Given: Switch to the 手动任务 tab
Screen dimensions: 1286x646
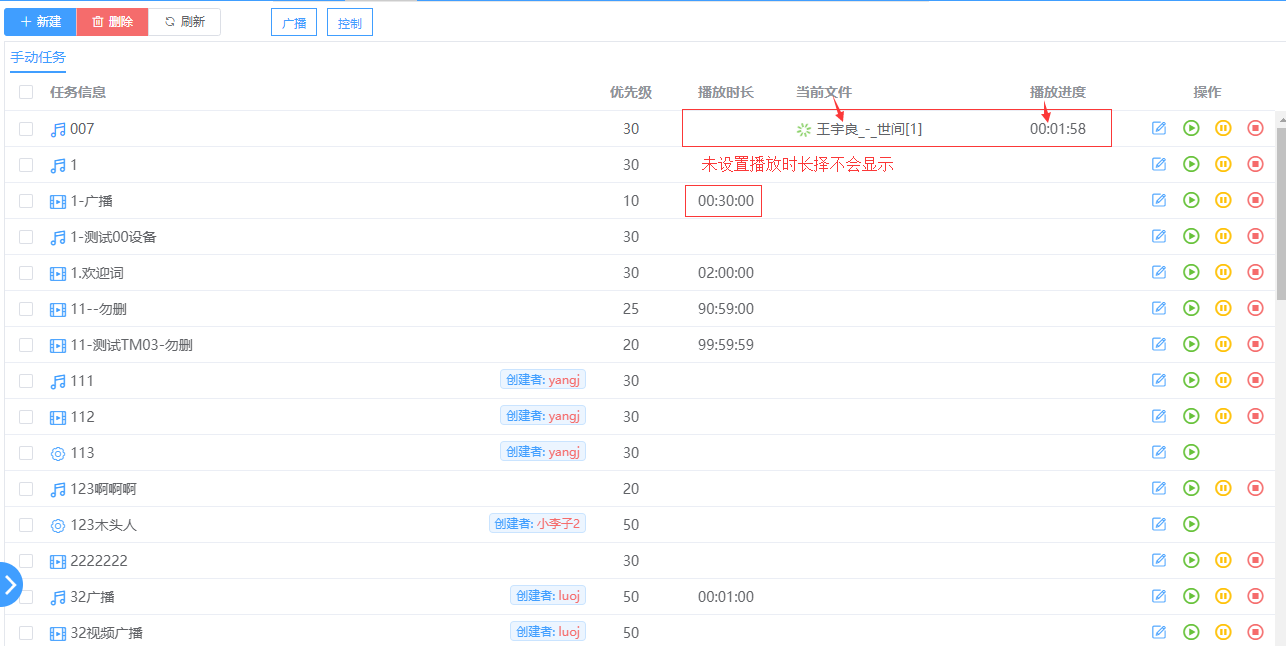Looking at the screenshot, I should point(38,57).
